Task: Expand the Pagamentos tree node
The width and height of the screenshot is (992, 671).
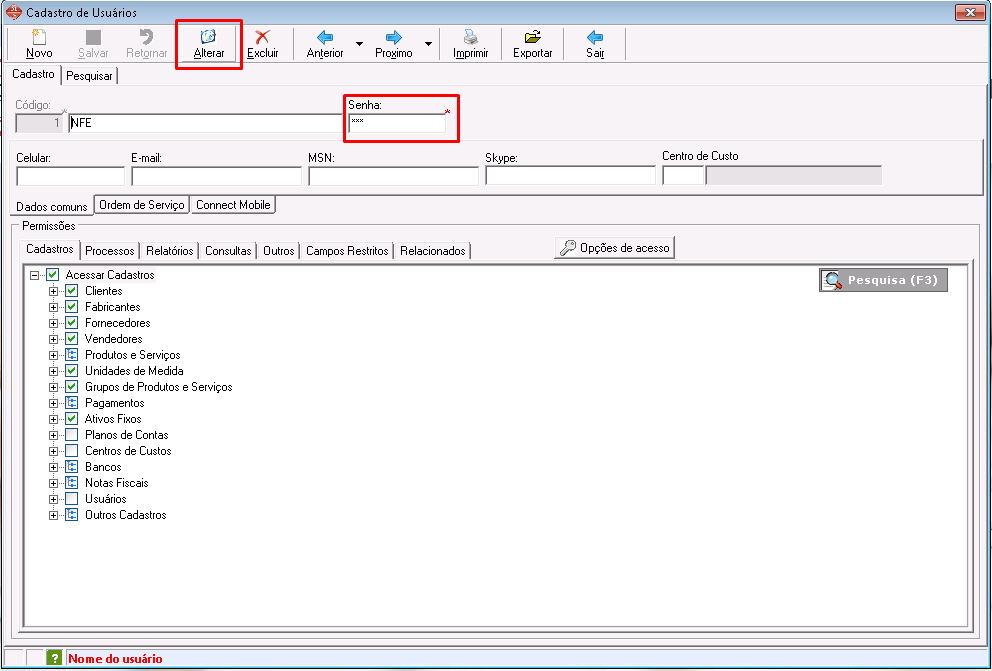Action: pyautogui.click(x=53, y=403)
